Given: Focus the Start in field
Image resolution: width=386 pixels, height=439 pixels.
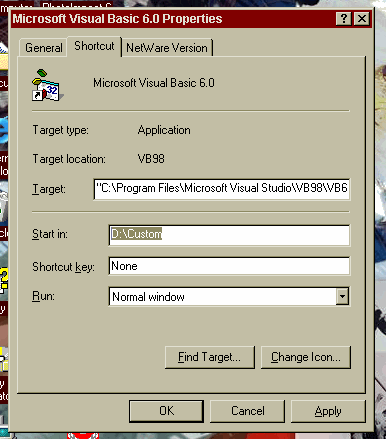Looking at the screenshot, I should (229, 235).
